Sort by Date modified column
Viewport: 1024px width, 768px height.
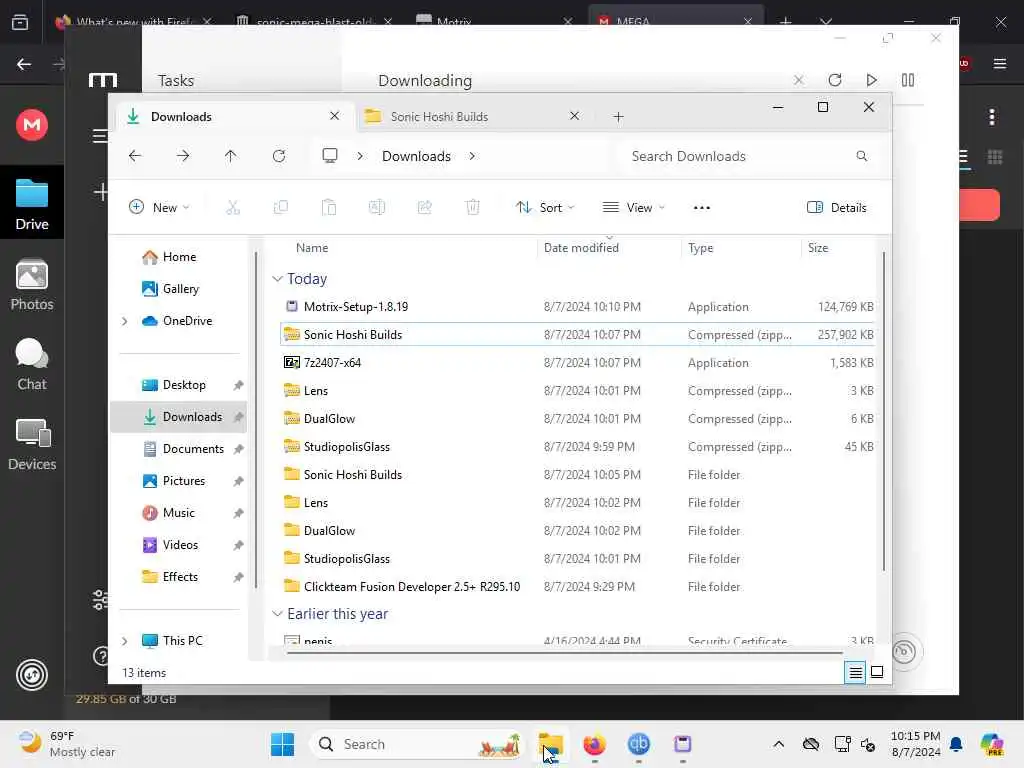(581, 248)
